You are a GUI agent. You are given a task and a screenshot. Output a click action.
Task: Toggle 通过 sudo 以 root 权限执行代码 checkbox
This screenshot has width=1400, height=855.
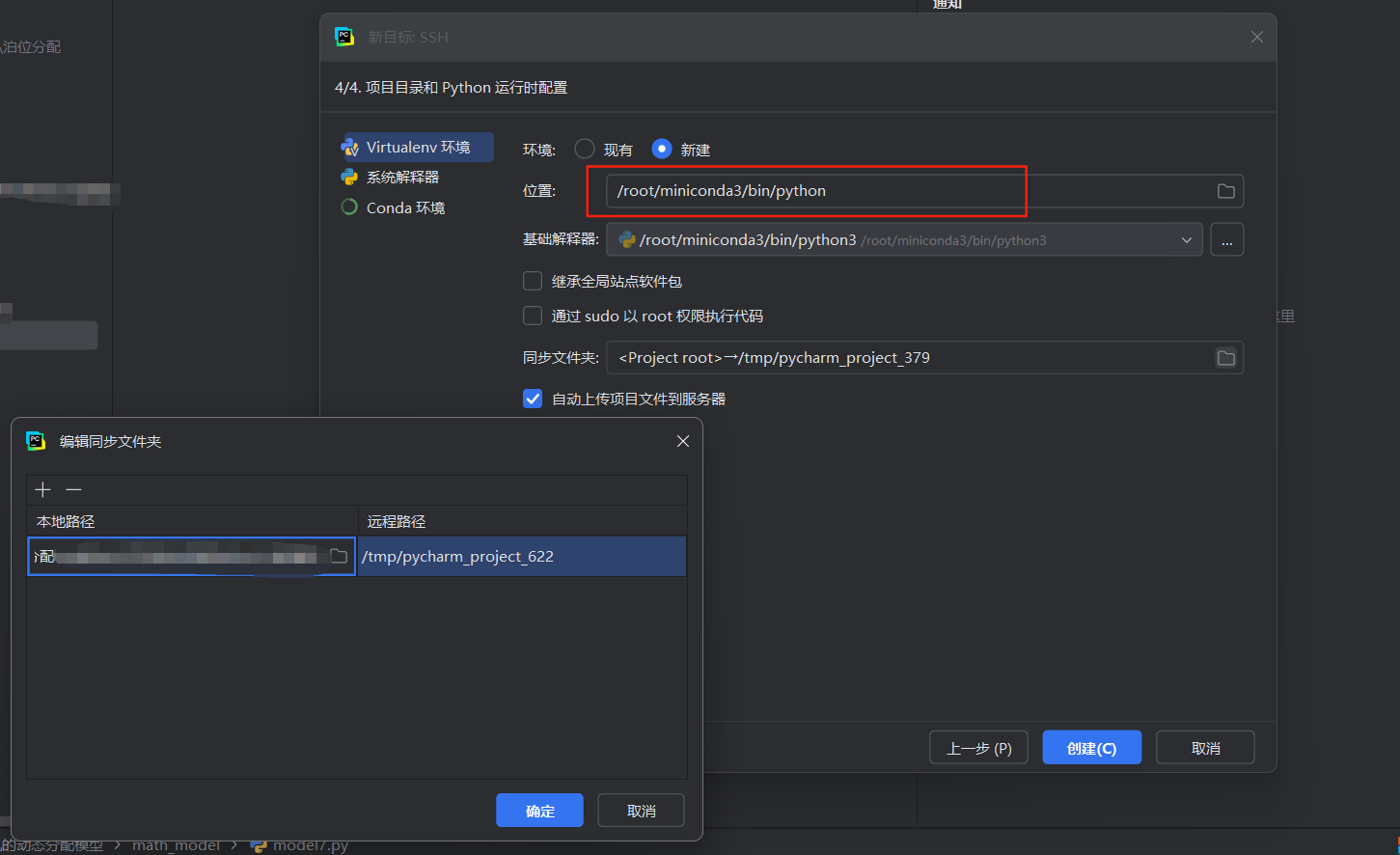point(533,316)
